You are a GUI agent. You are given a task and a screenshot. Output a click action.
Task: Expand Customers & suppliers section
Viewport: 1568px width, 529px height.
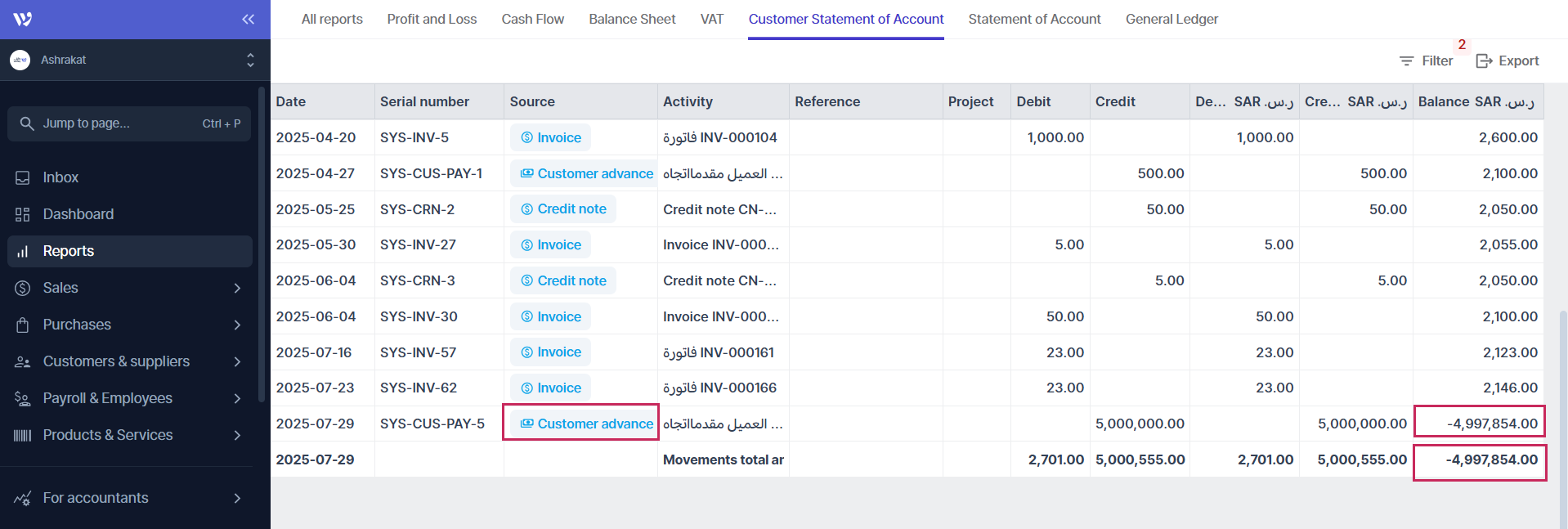pyautogui.click(x=237, y=362)
